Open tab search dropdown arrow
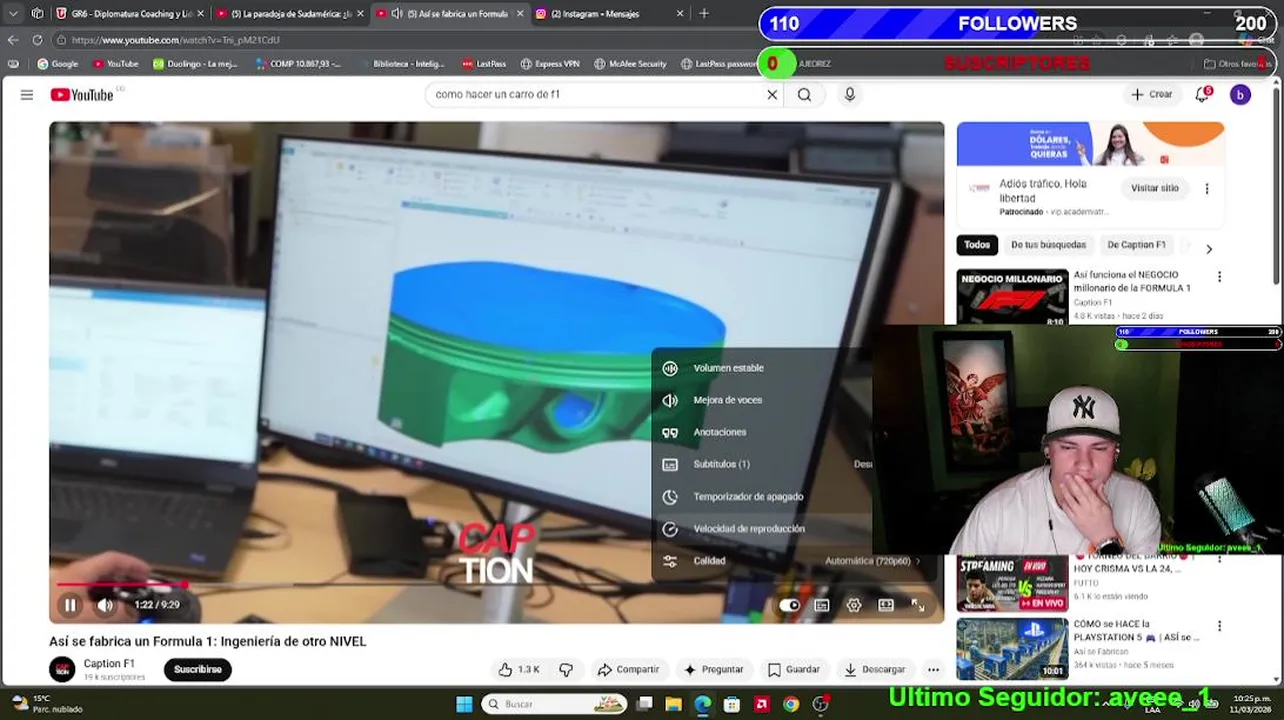 13,14
